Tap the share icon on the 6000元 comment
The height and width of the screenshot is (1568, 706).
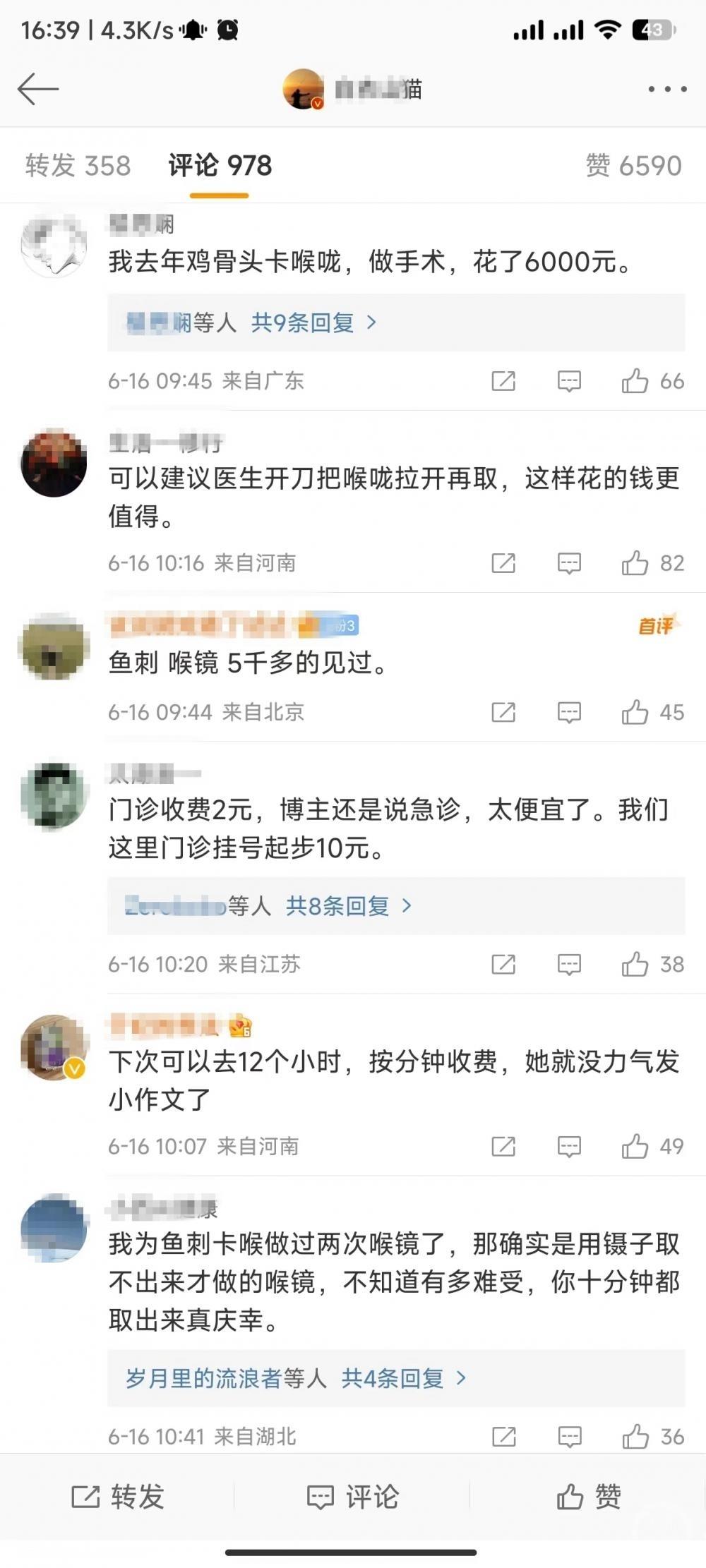(503, 381)
